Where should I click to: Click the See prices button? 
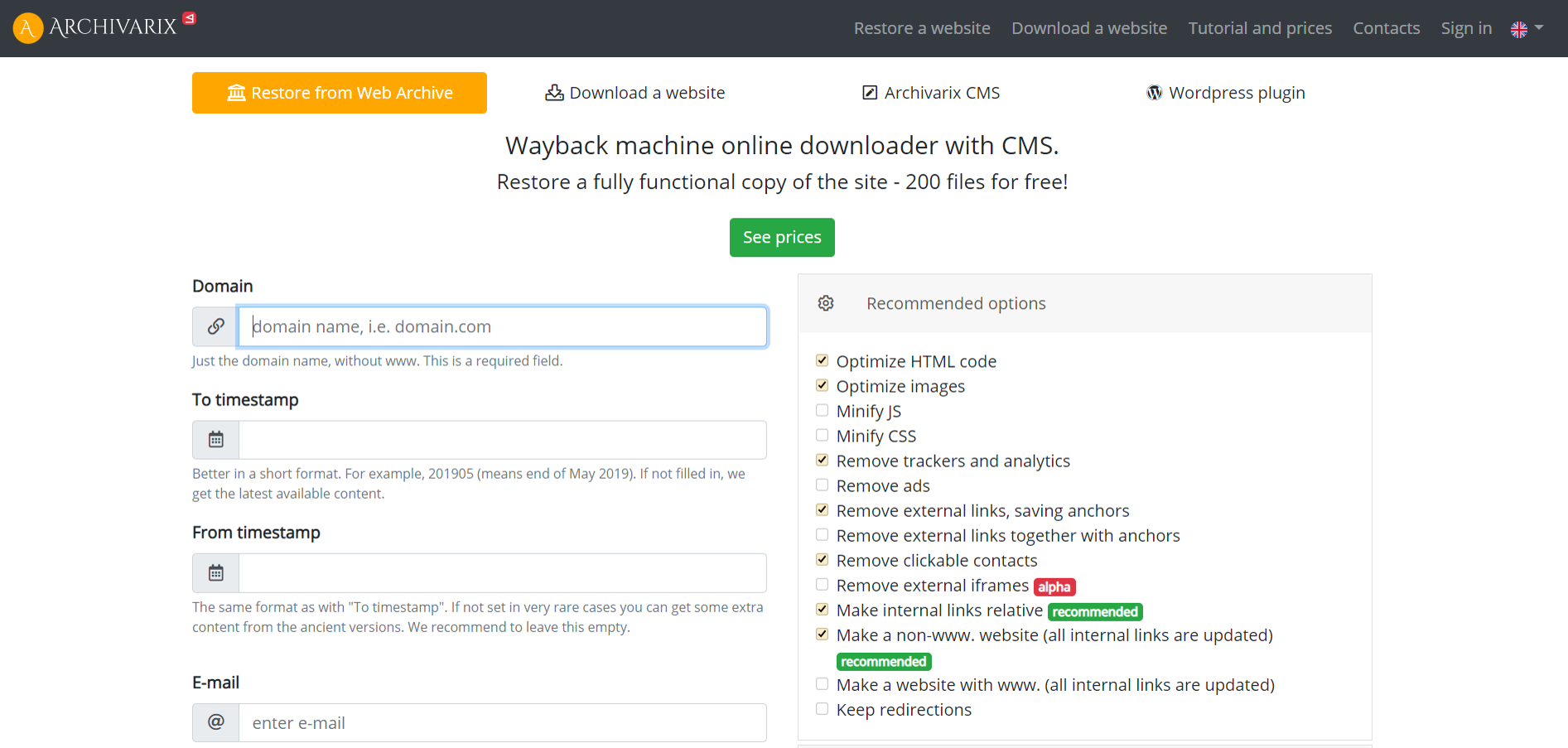[782, 238]
